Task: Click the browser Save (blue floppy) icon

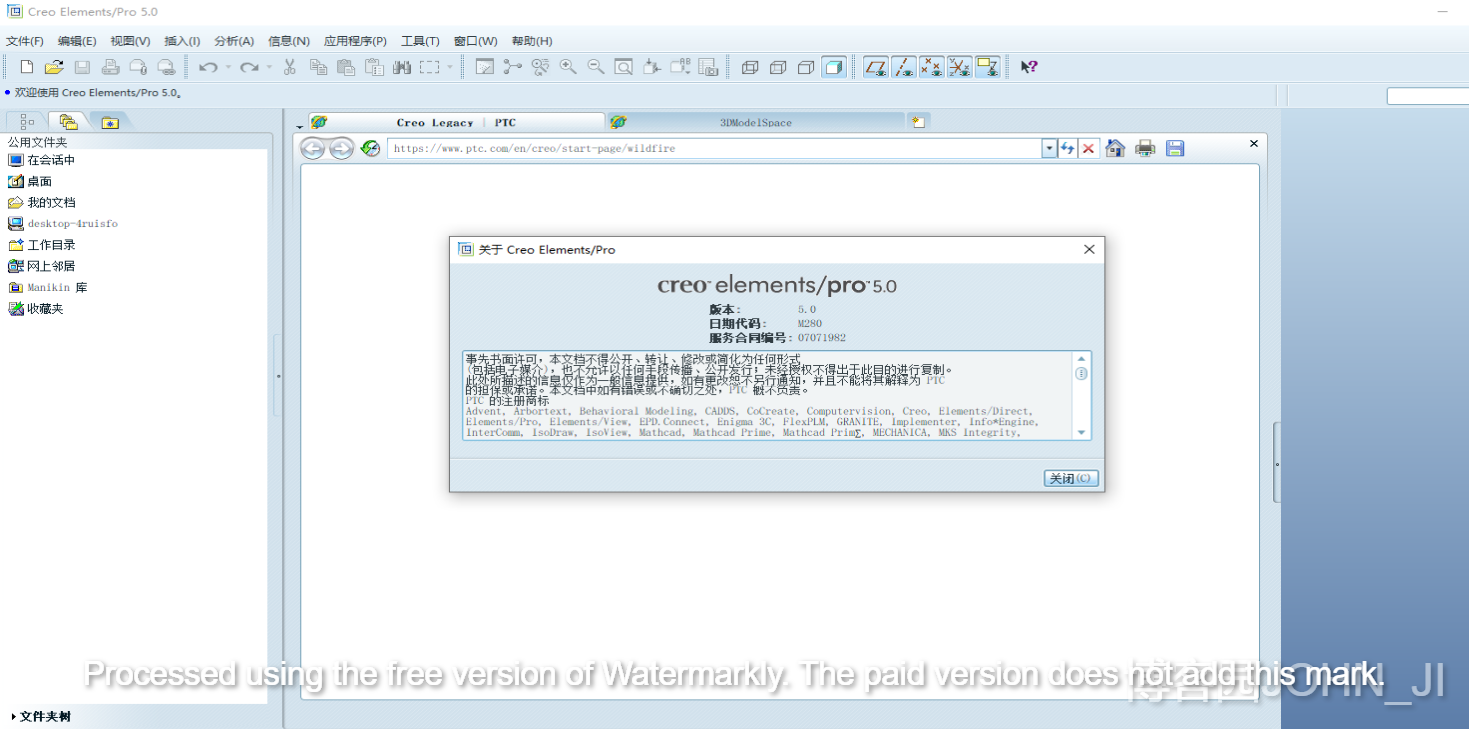Action: coord(1175,148)
